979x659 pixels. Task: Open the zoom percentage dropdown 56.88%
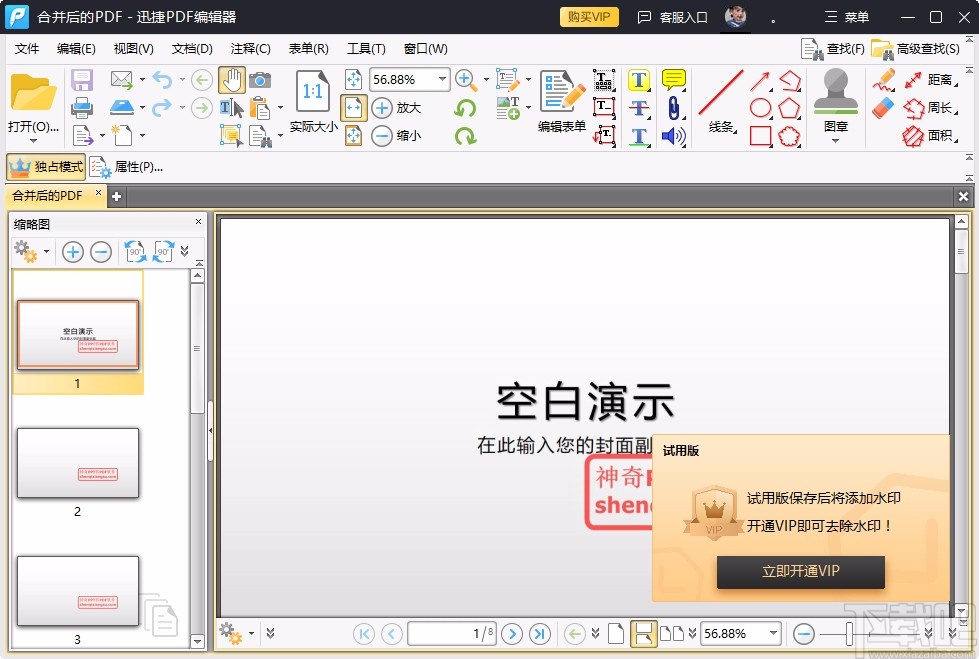[443, 79]
